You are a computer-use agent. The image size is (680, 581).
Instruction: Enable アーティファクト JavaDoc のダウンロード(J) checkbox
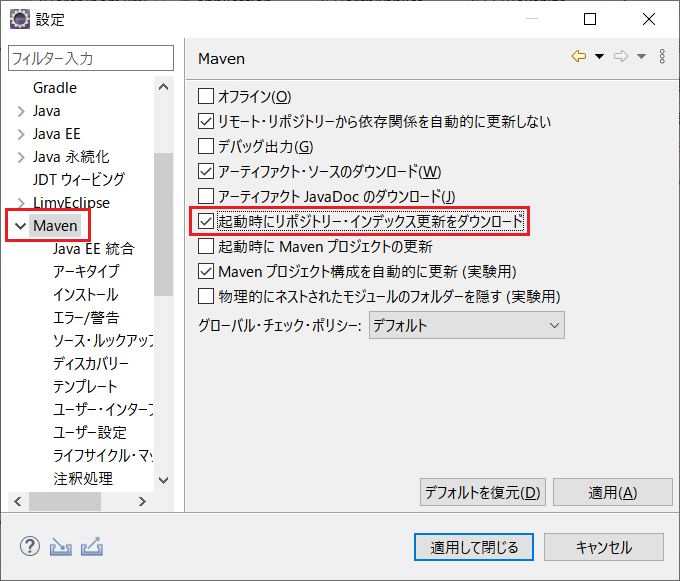206,196
